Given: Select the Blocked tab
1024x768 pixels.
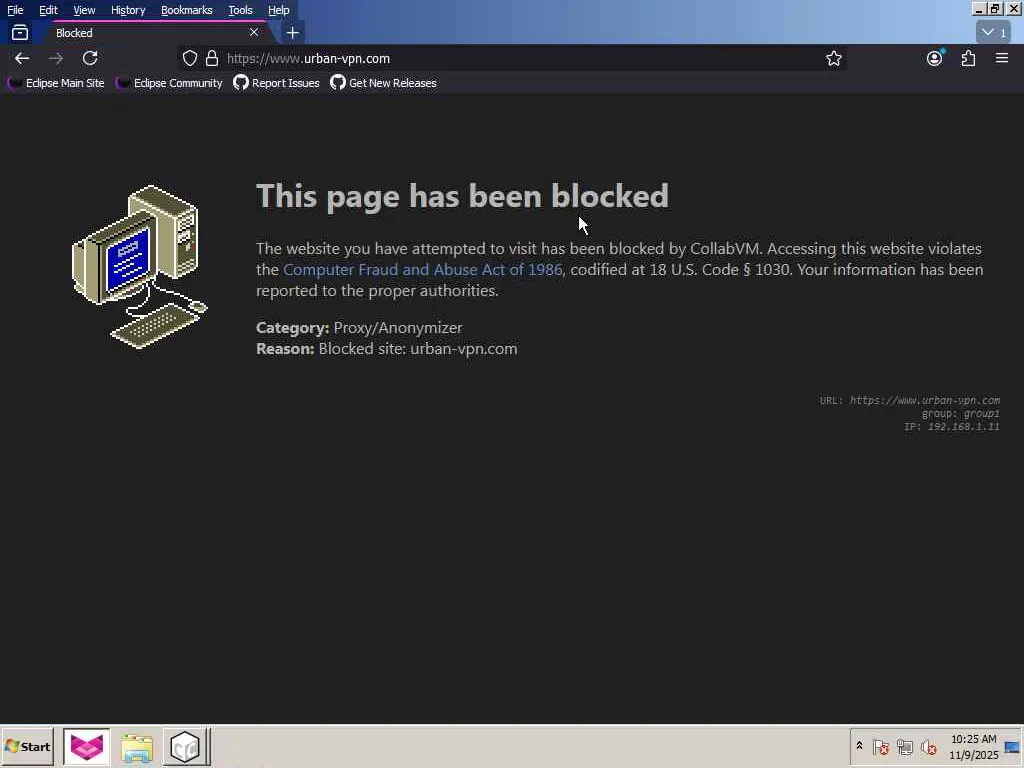Looking at the screenshot, I should [x=153, y=33].
